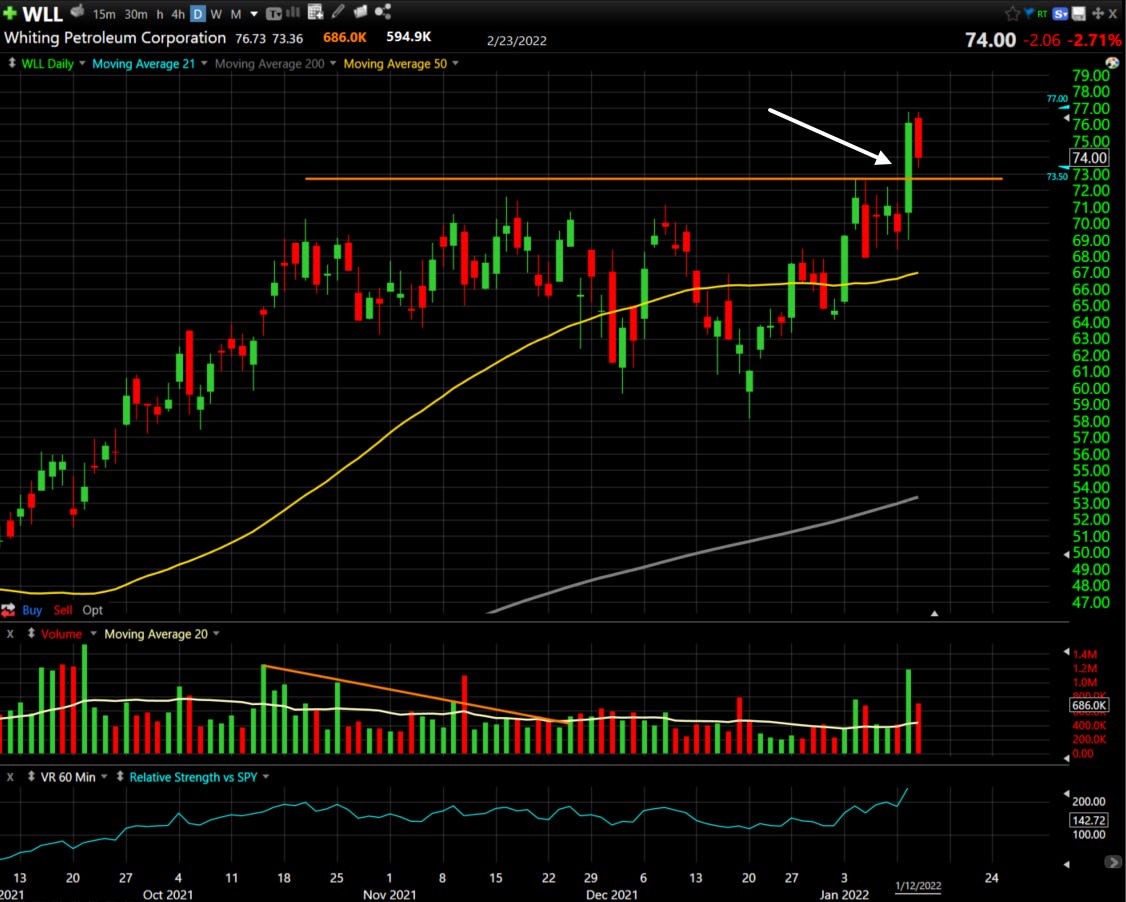
Task: Click the trading swap arrows icon beside Buy
Action: tap(8, 610)
